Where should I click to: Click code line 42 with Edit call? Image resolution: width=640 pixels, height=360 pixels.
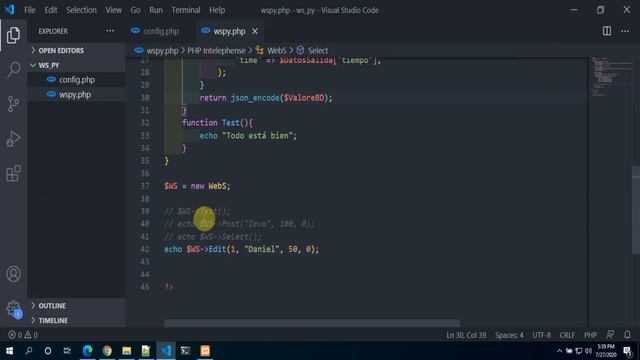click(x=241, y=249)
